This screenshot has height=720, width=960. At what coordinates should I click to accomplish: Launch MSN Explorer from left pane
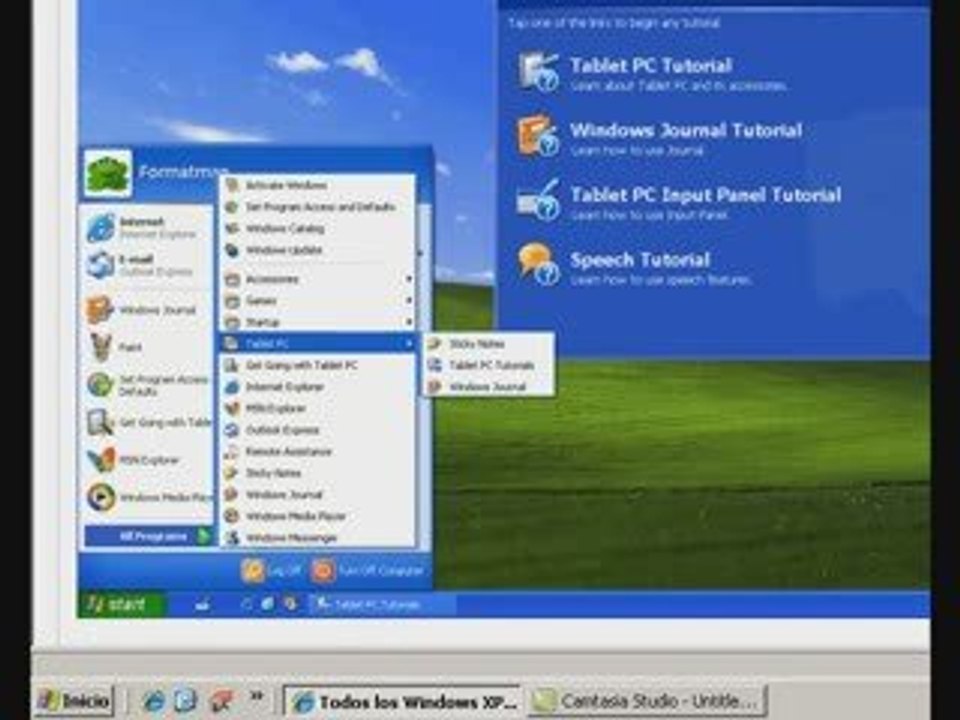pyautogui.click(x=148, y=460)
